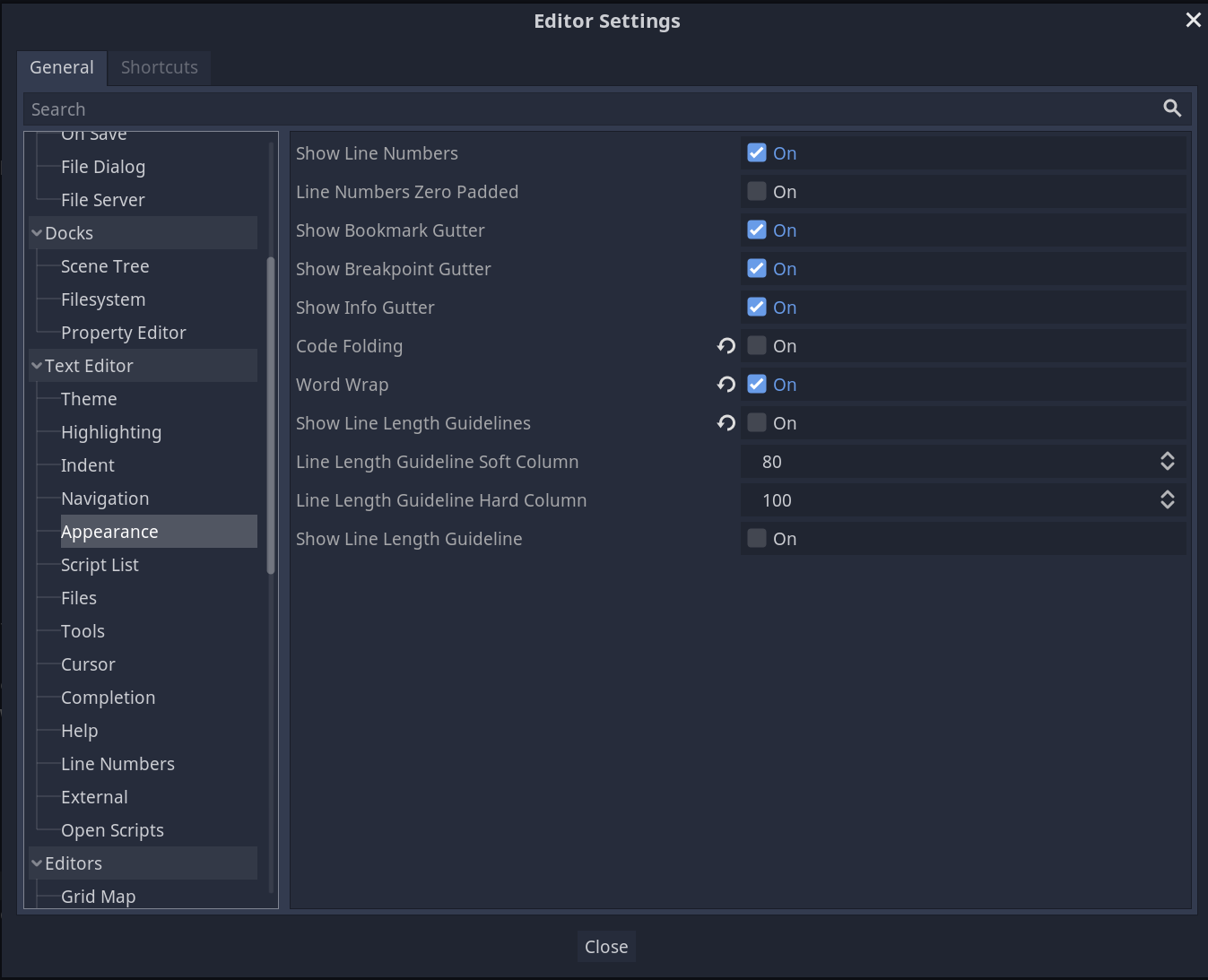Revert Word Wrap to default value
The height and width of the screenshot is (980, 1208).
[726, 384]
